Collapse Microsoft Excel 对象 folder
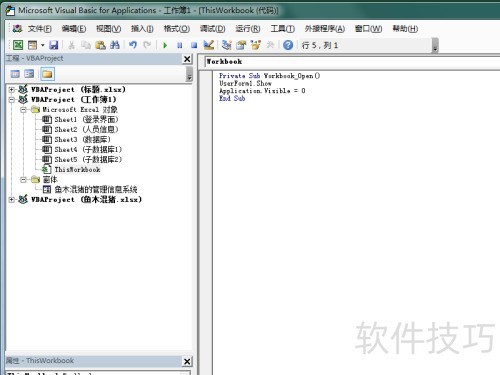The width and height of the screenshot is (500, 375). coord(23,109)
